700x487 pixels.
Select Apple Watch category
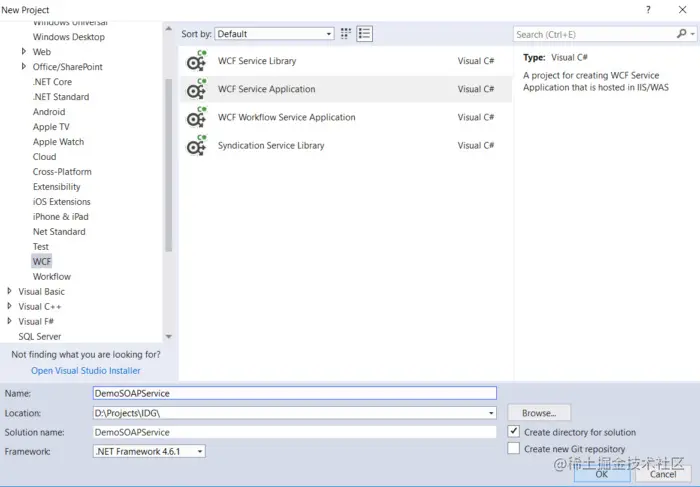(x=58, y=142)
